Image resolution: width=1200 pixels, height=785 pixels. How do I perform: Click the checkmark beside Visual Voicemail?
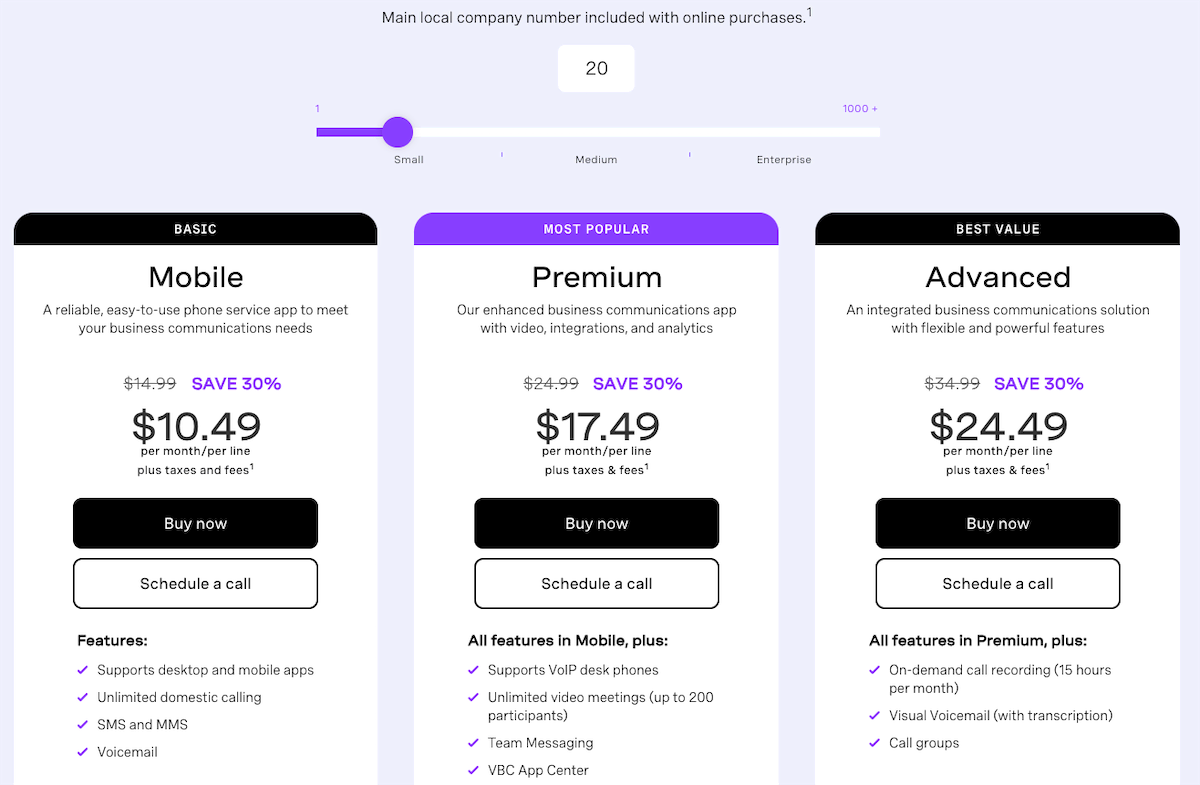tap(875, 716)
